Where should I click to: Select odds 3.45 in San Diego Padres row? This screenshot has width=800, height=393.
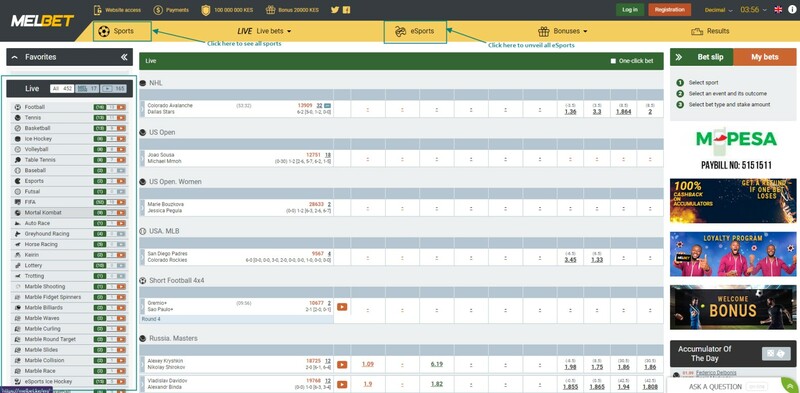tap(570, 260)
